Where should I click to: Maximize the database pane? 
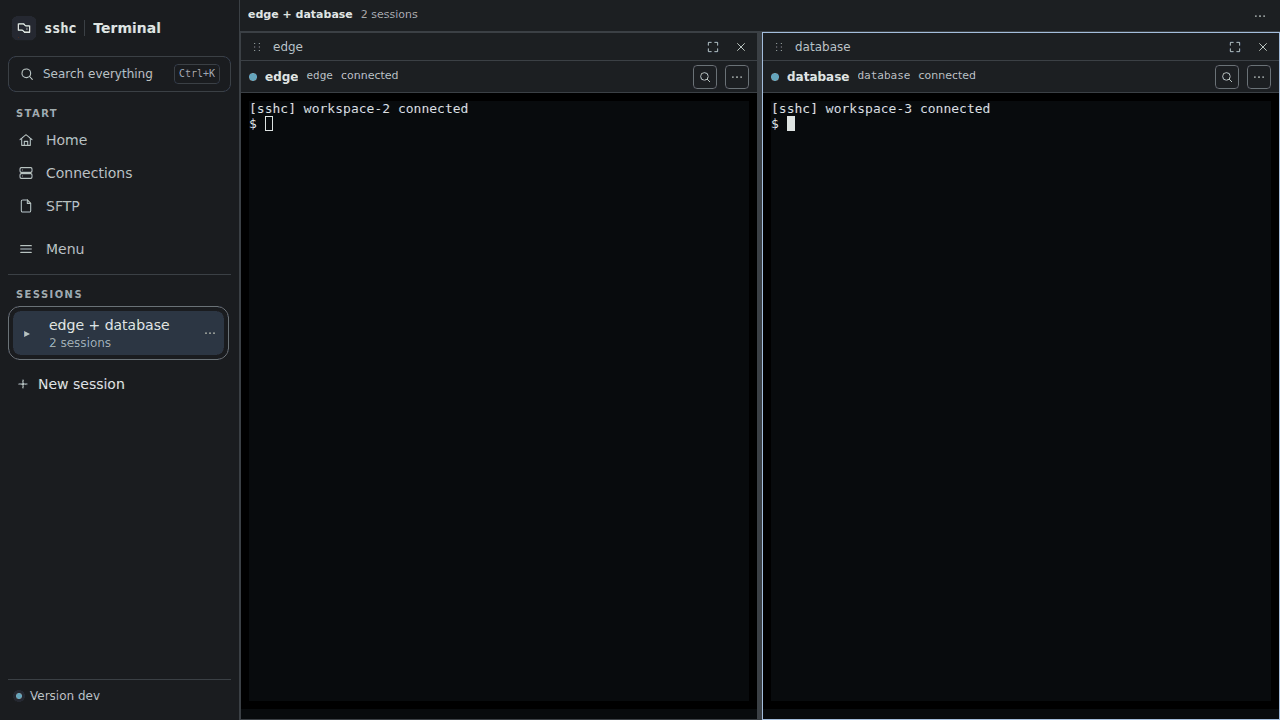coord(1235,47)
